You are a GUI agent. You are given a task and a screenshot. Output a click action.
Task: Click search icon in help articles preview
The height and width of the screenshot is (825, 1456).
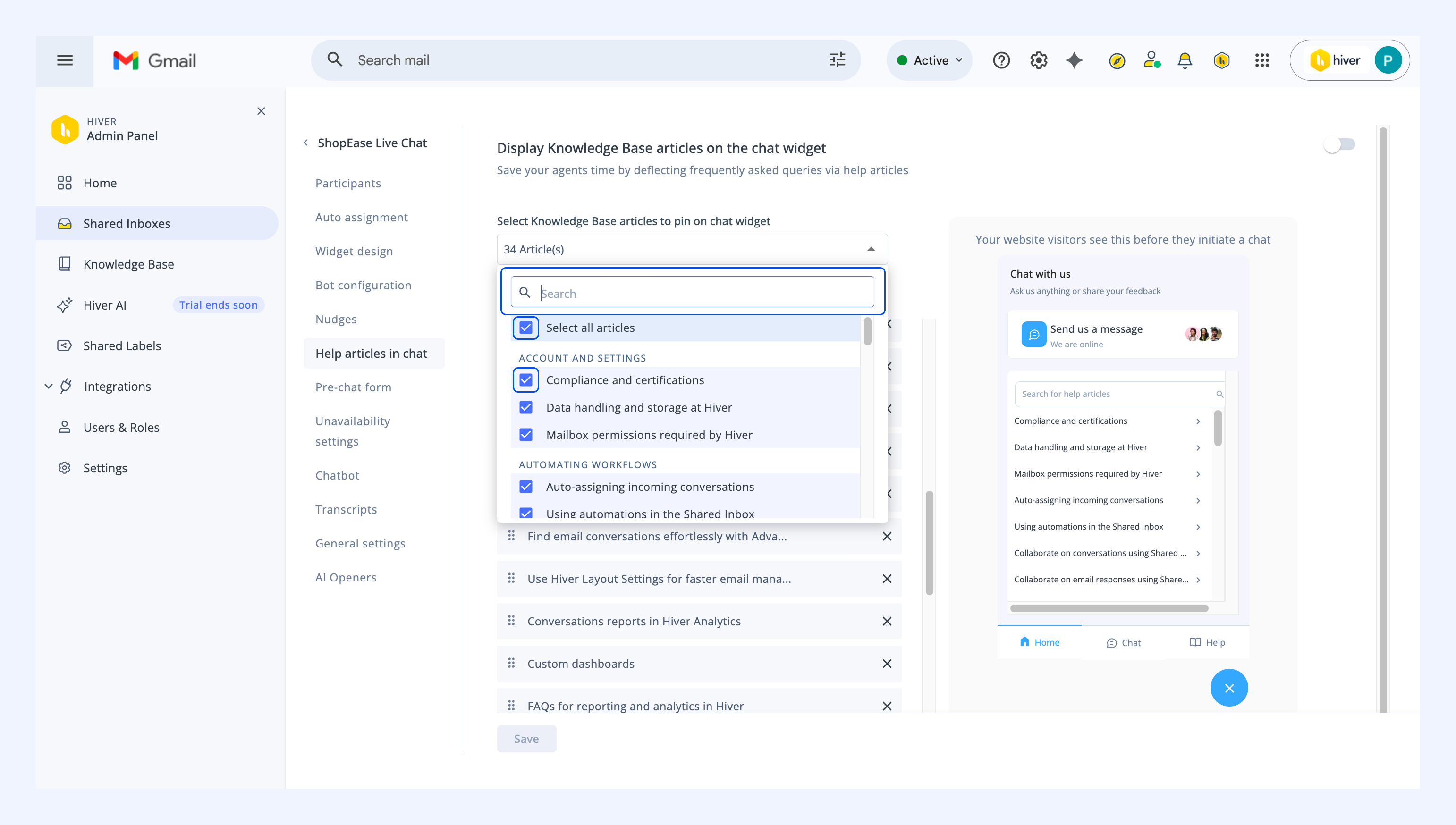click(1219, 394)
